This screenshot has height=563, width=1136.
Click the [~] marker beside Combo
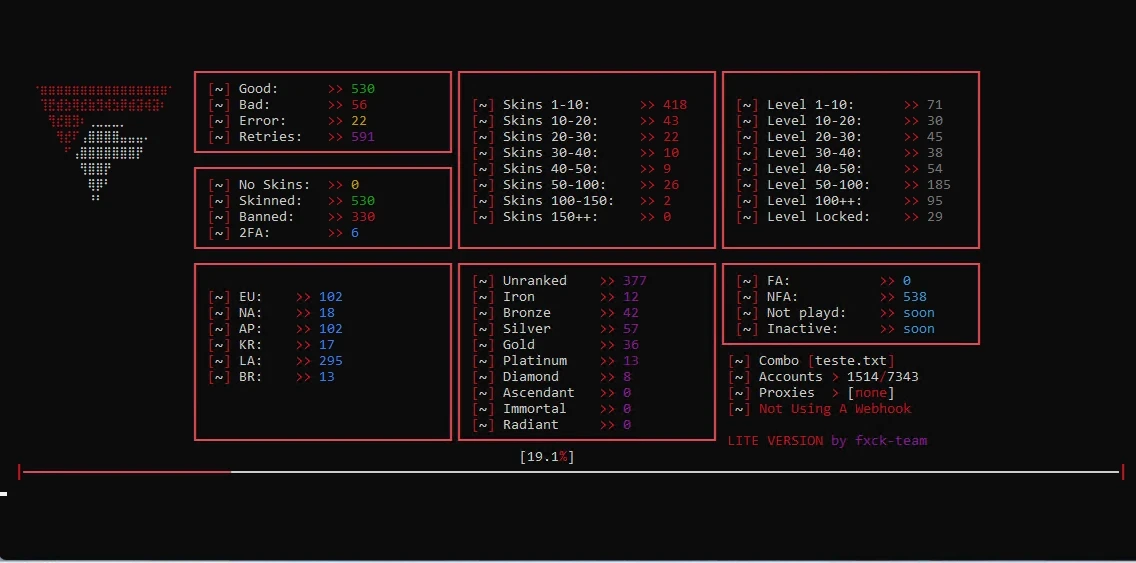coord(739,361)
